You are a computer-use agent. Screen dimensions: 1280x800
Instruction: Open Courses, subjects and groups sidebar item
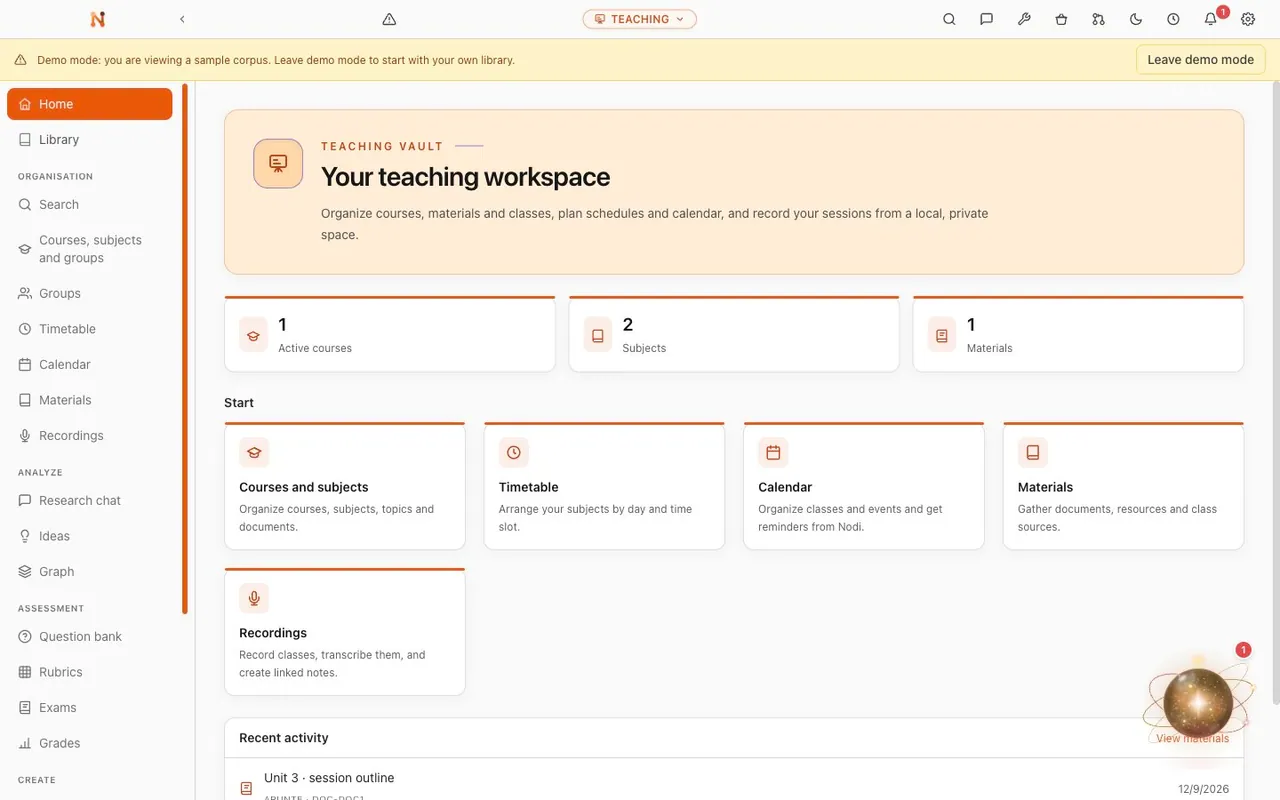pos(90,249)
